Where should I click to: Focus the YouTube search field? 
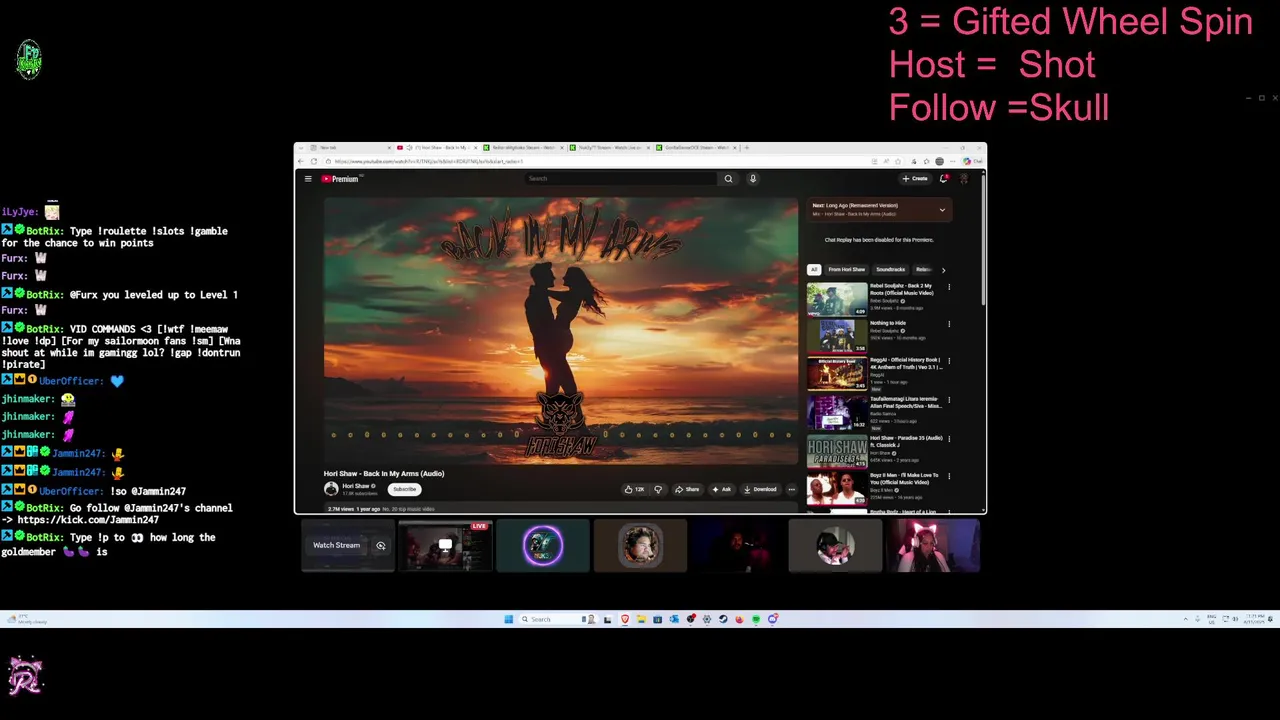621,179
